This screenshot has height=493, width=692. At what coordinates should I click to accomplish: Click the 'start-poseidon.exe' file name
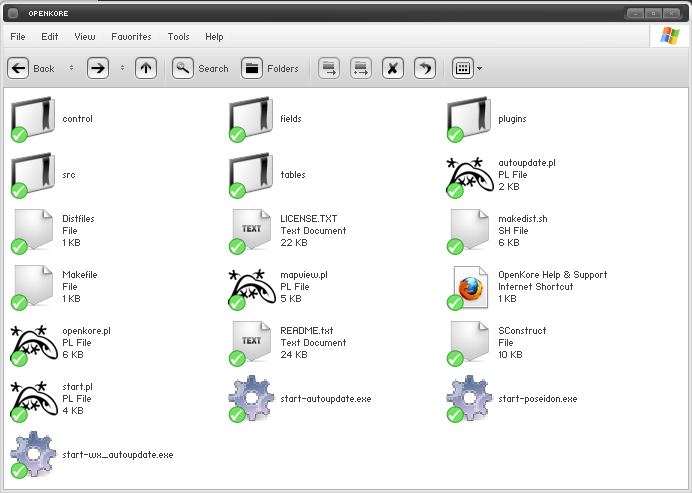538,399
